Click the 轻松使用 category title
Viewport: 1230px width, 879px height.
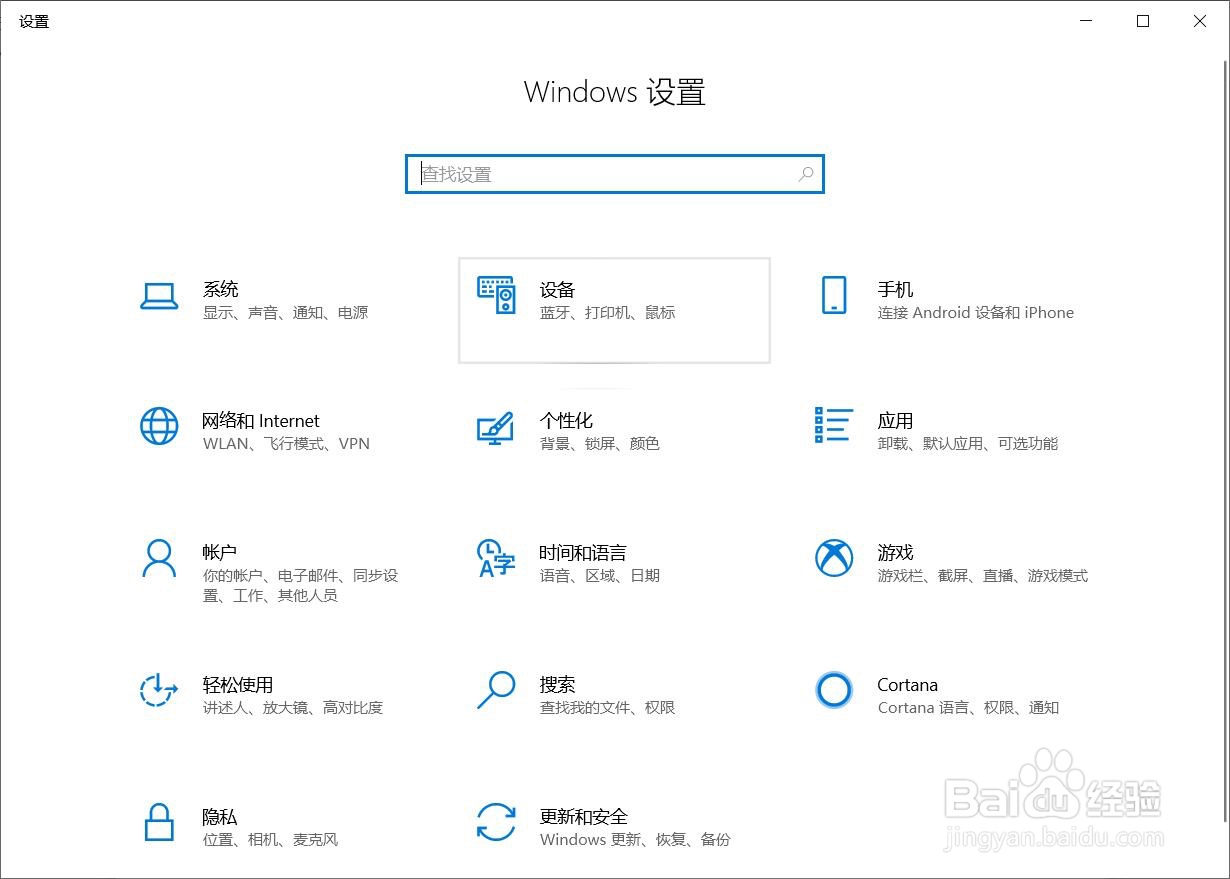pos(238,685)
